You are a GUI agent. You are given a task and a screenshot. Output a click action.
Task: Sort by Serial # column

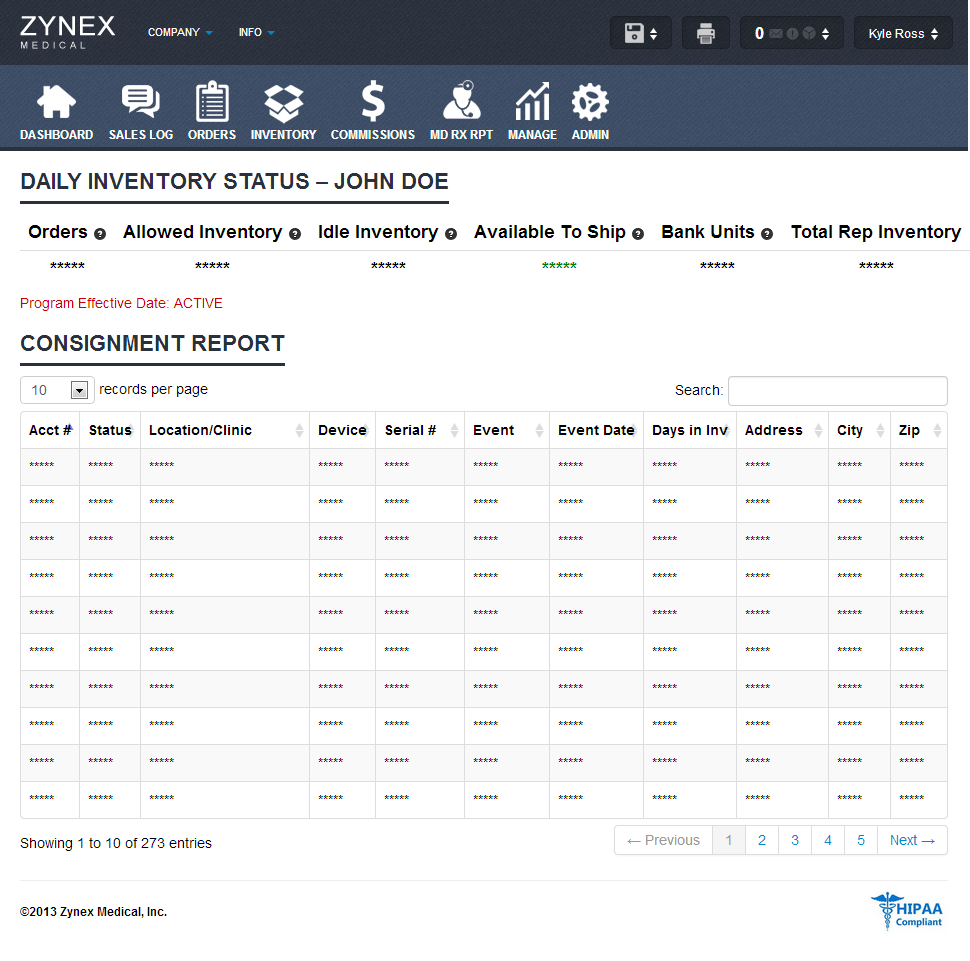click(420, 430)
